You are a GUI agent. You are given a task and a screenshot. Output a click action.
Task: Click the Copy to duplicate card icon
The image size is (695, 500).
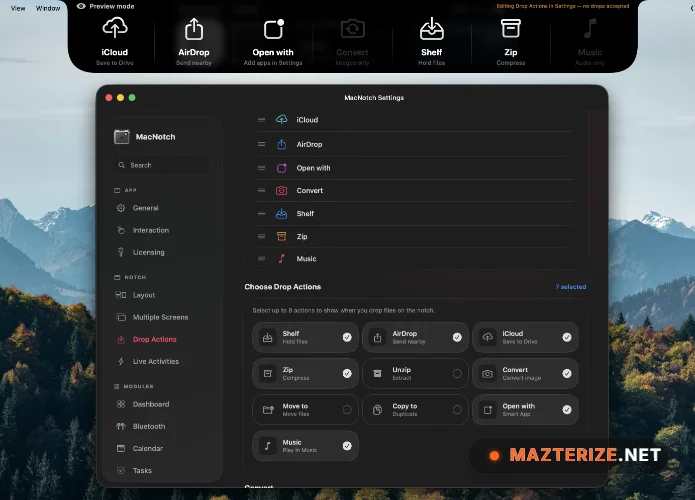[x=377, y=410]
